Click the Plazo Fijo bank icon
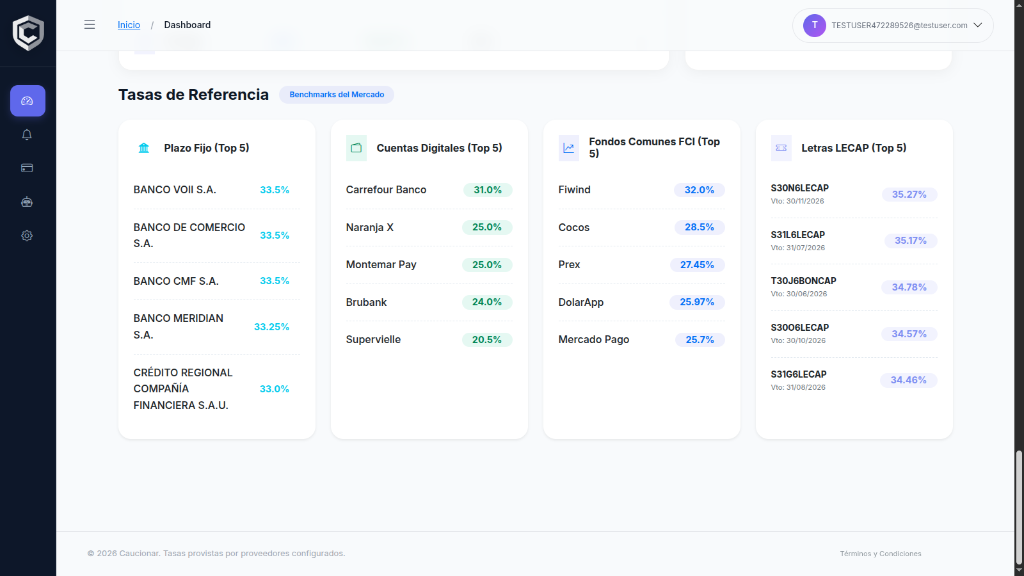This screenshot has height=576, width=1024. click(144, 148)
